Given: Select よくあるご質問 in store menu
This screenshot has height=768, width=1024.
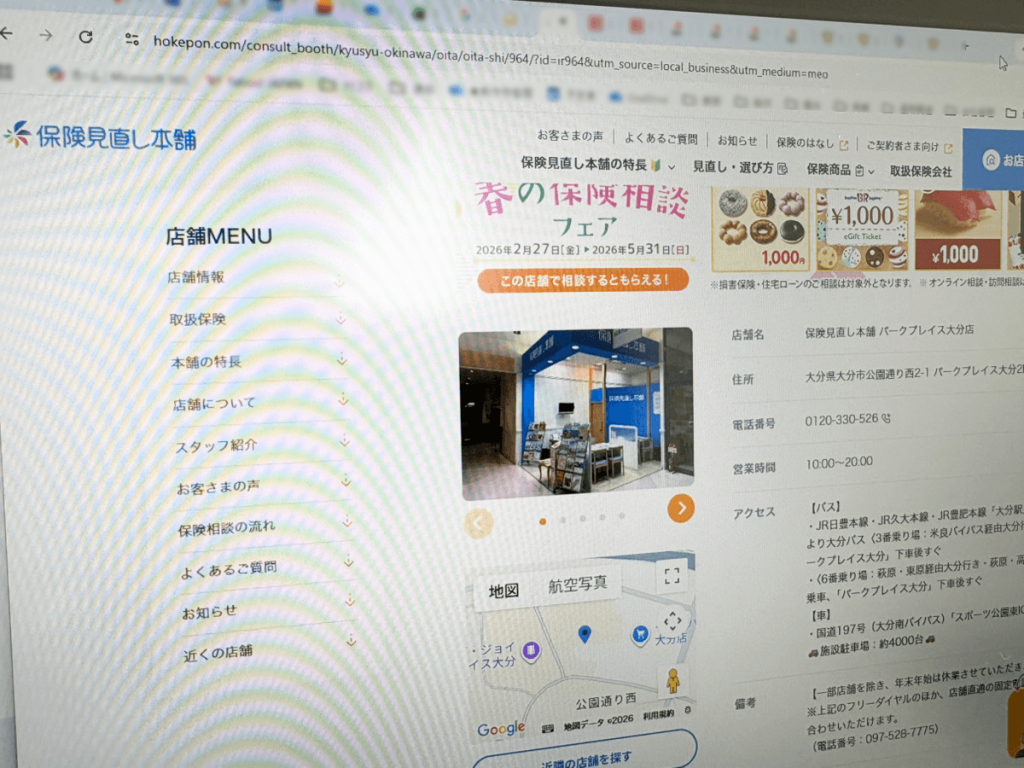Looking at the screenshot, I should 268,568.
